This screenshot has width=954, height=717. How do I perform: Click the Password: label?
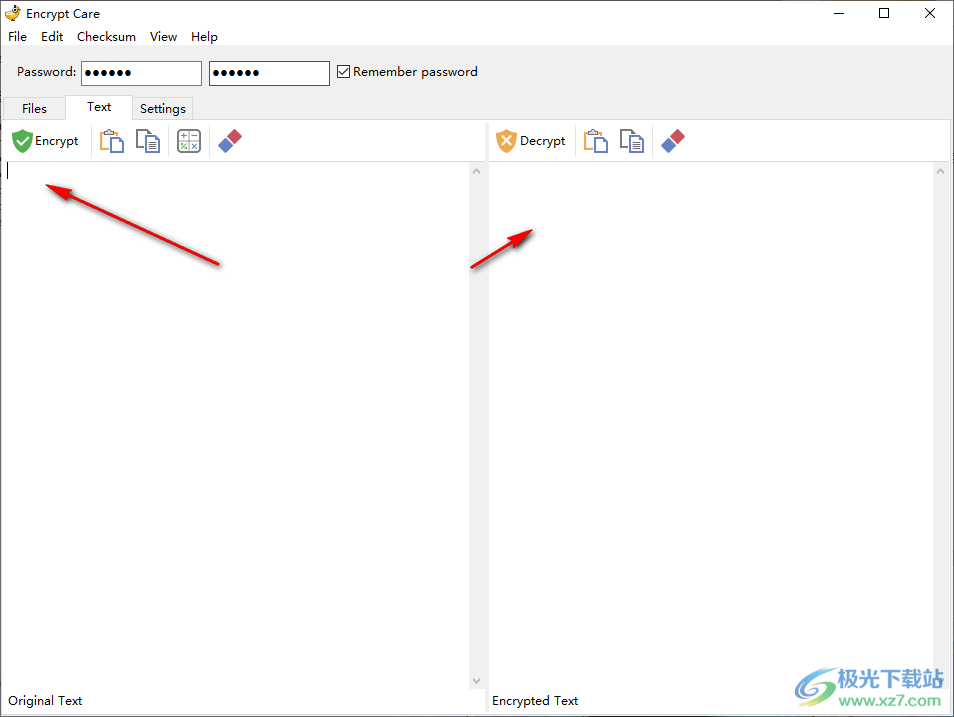(x=46, y=72)
